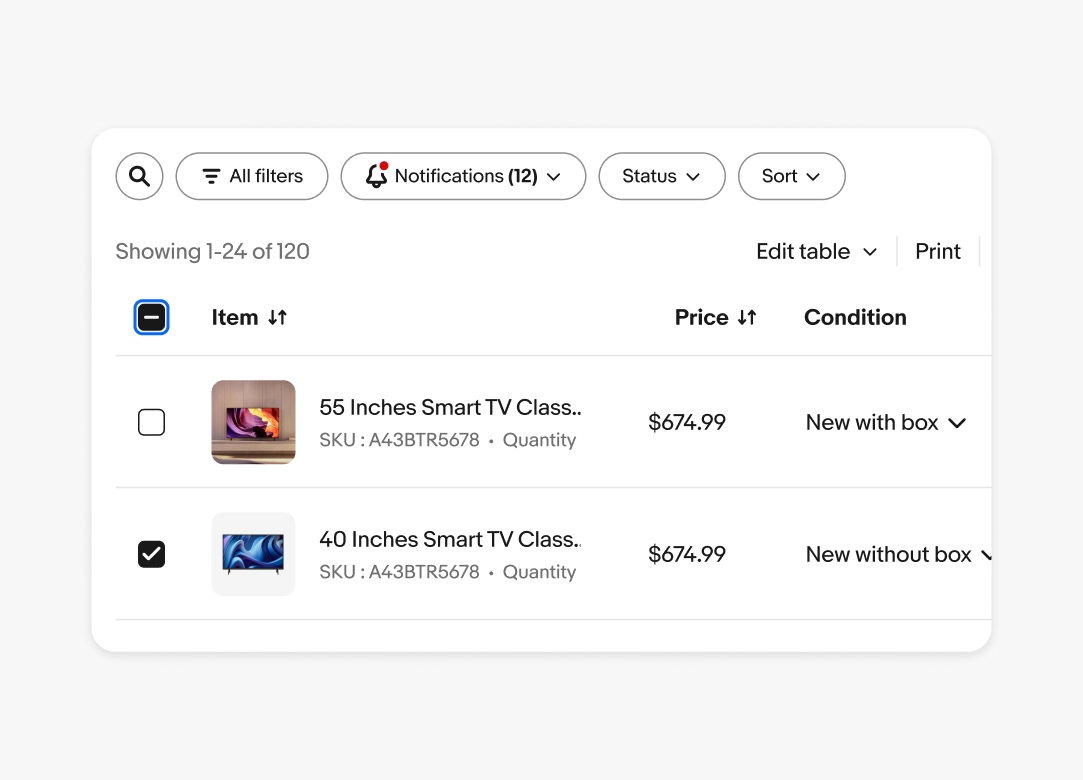Click the search magnifier icon
Image resolution: width=1083 pixels, height=780 pixels.
pos(139,176)
